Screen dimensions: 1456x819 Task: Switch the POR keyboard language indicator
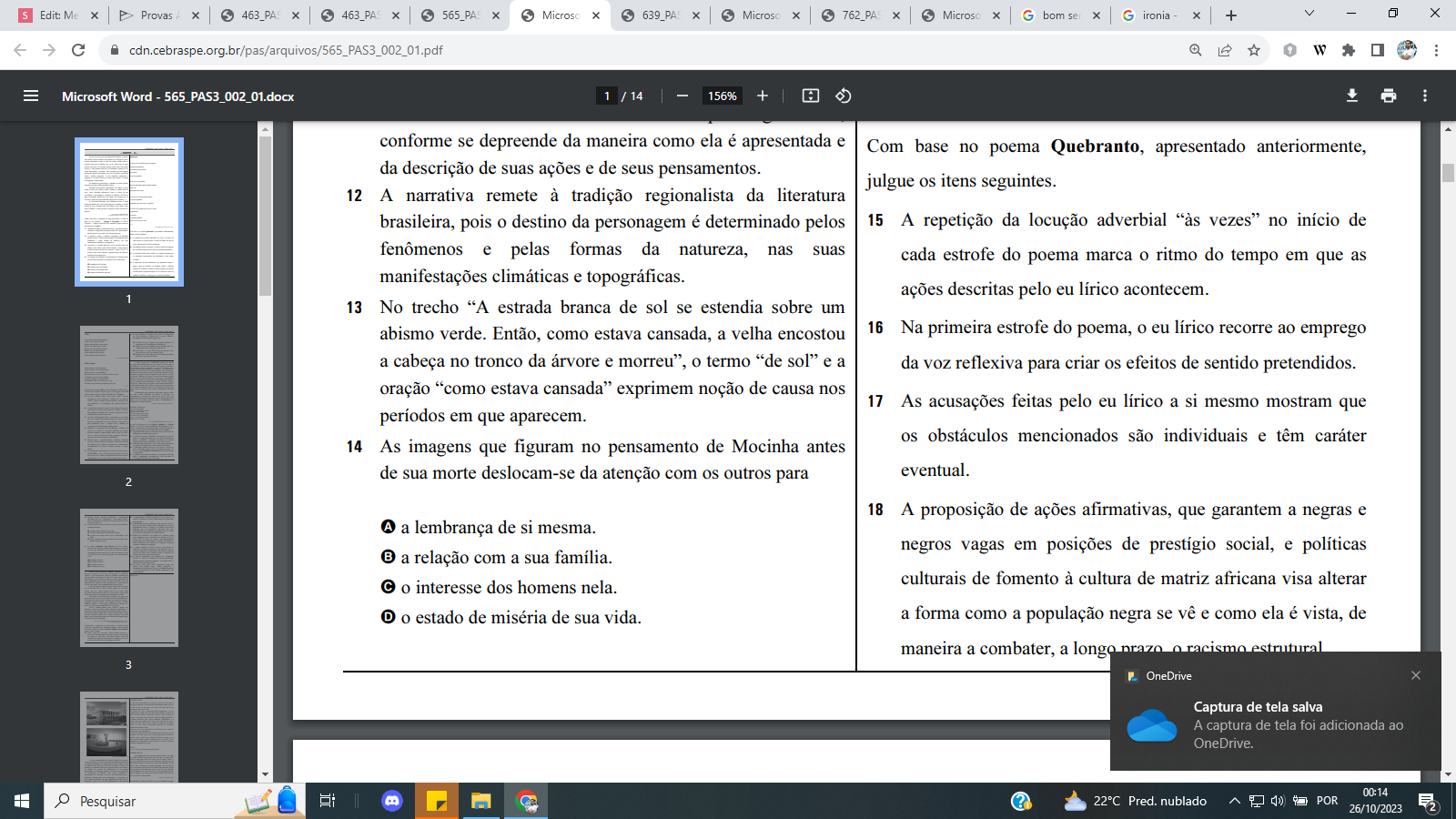tap(1328, 801)
